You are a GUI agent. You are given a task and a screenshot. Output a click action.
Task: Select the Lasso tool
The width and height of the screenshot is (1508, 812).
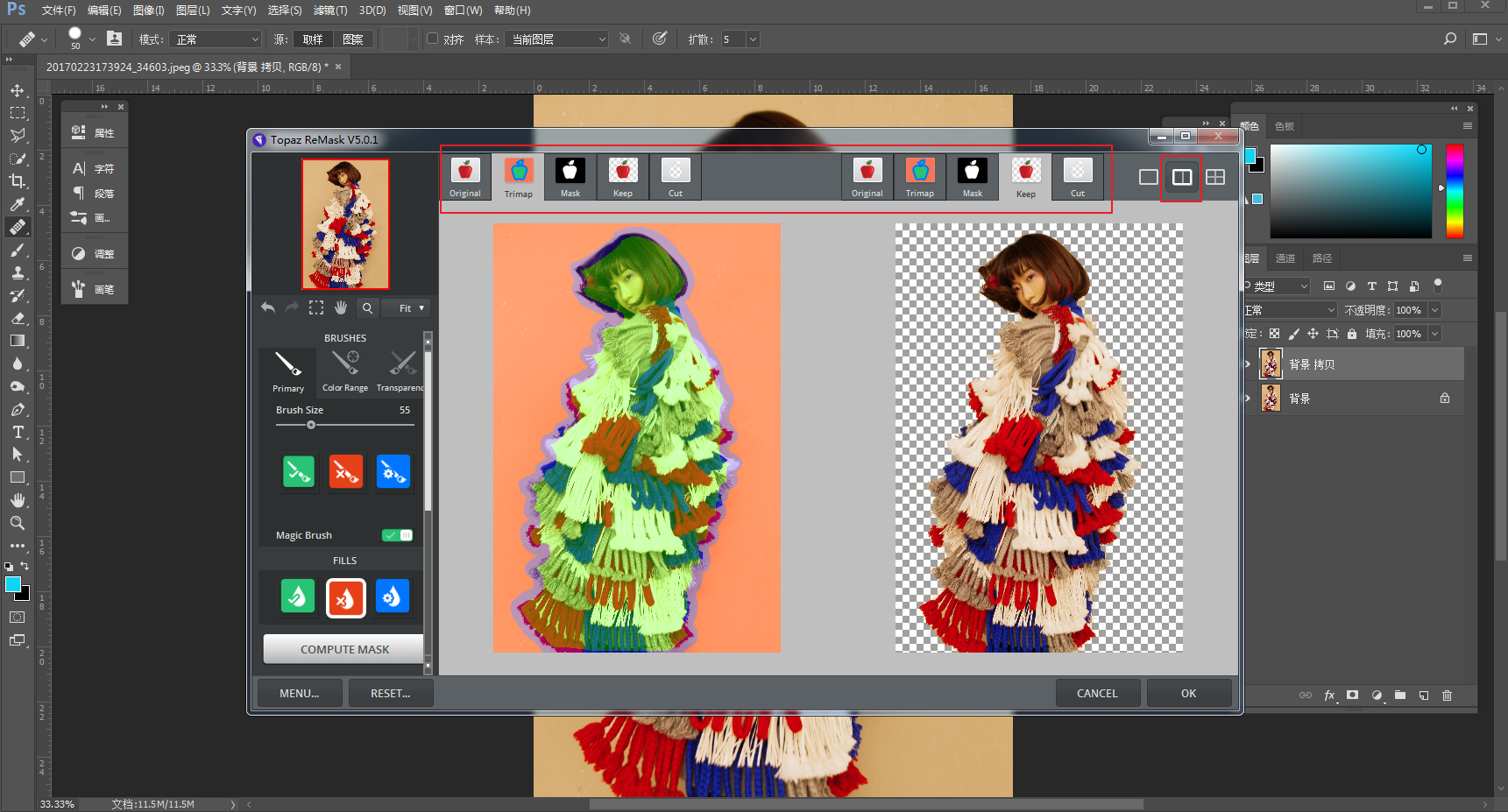(x=18, y=136)
